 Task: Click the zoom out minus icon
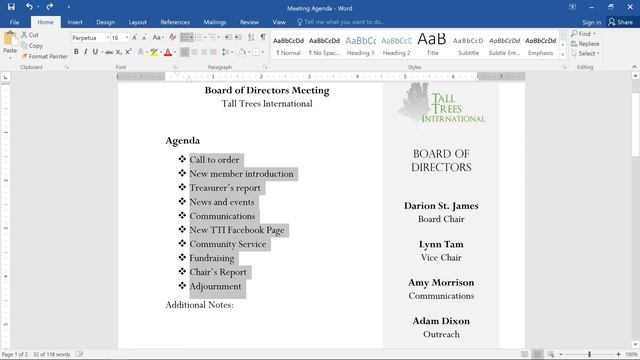coord(561,354)
